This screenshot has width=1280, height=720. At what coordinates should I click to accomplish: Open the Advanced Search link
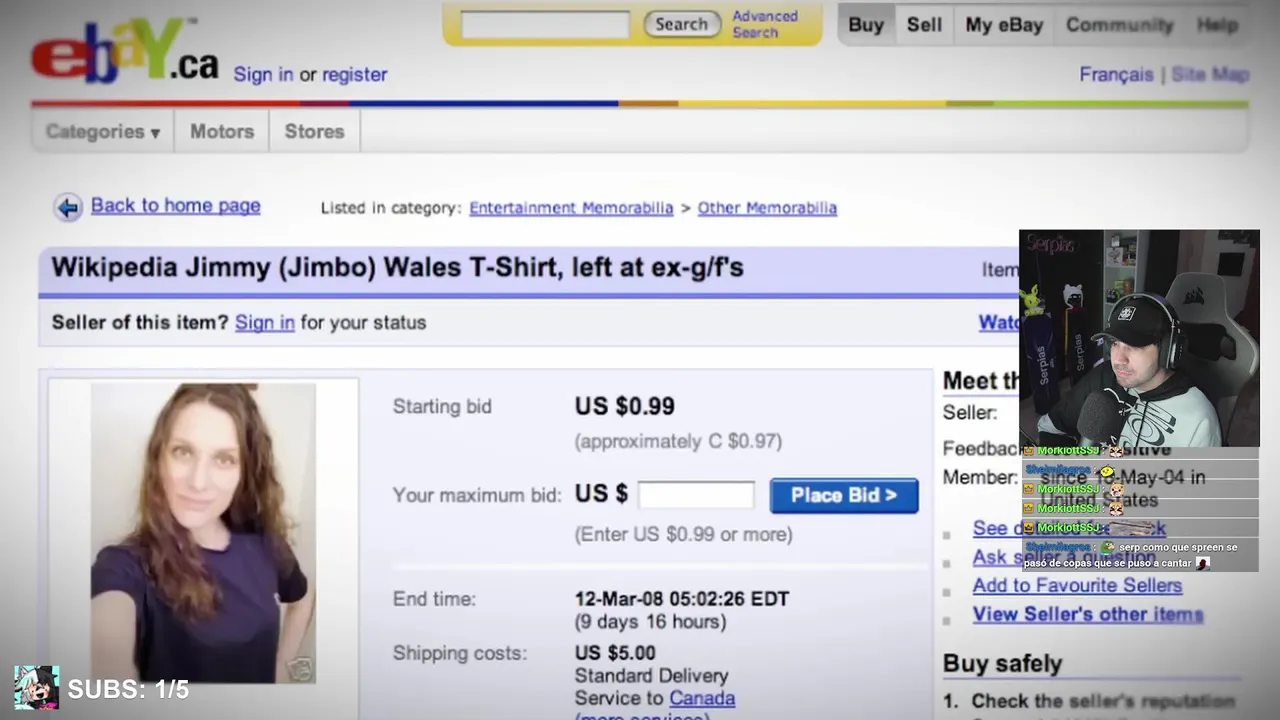pyautogui.click(x=765, y=24)
